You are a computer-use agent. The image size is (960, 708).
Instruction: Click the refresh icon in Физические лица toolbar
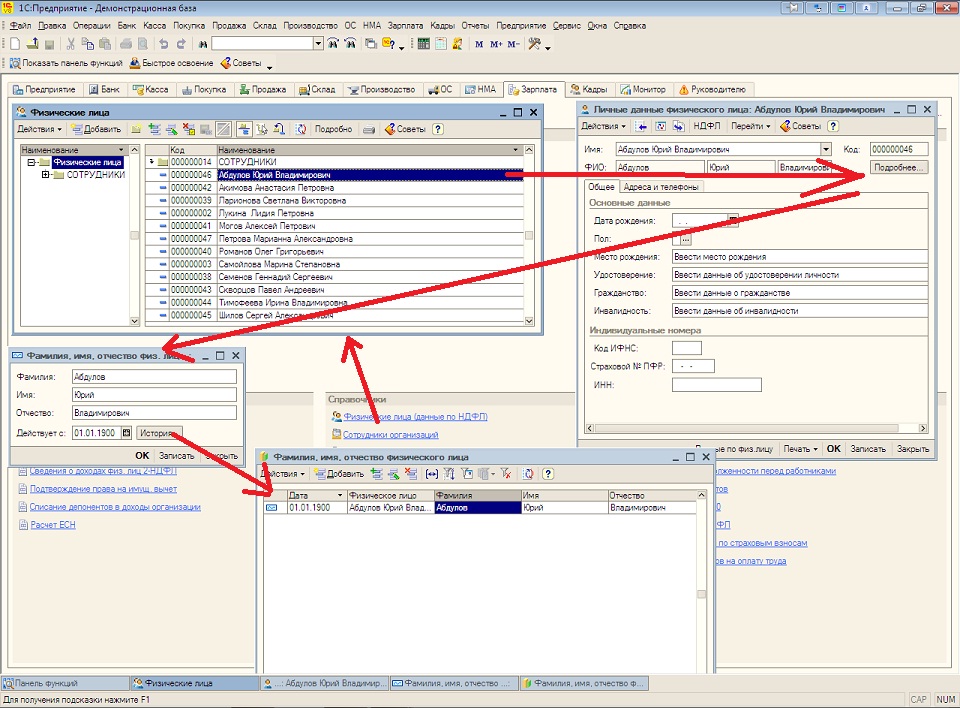point(301,129)
